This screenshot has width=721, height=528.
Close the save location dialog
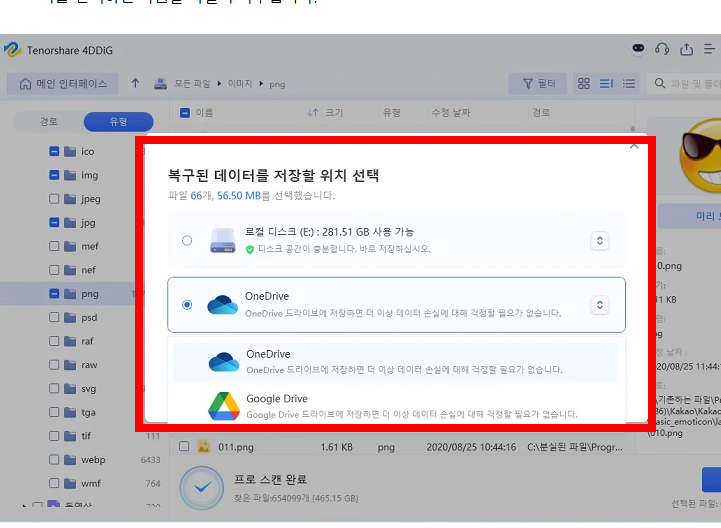click(634, 146)
